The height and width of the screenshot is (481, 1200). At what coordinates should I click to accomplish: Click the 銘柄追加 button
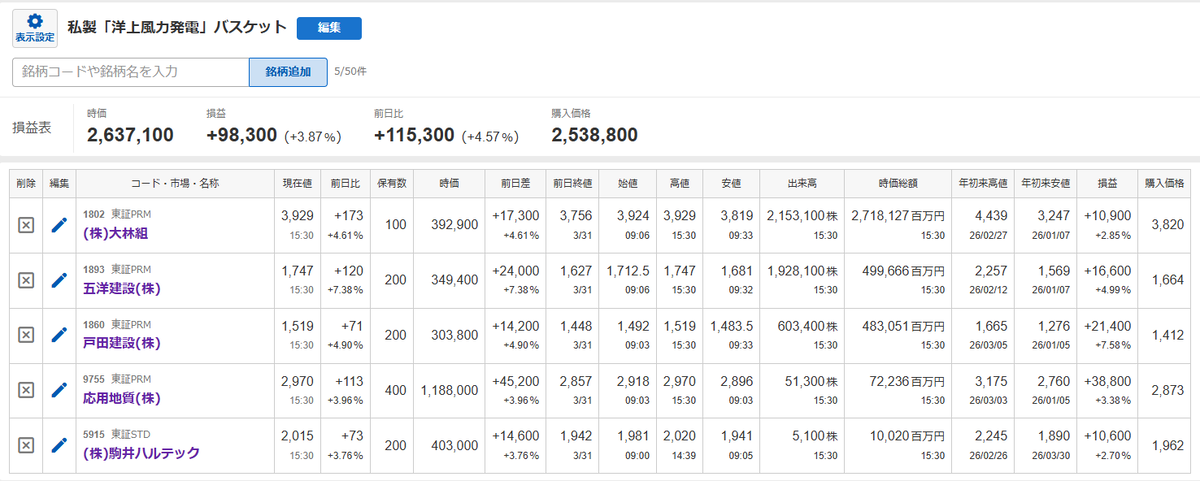(288, 72)
